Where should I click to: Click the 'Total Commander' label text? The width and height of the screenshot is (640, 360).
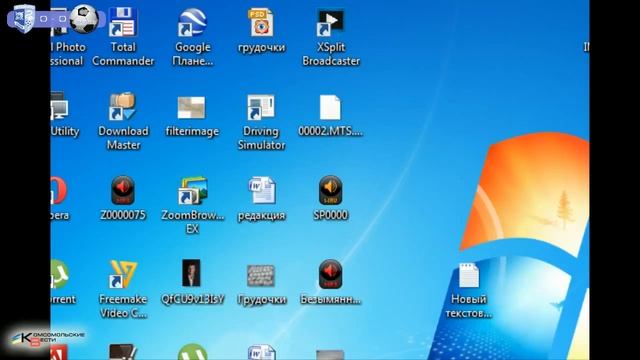pyautogui.click(x=123, y=54)
